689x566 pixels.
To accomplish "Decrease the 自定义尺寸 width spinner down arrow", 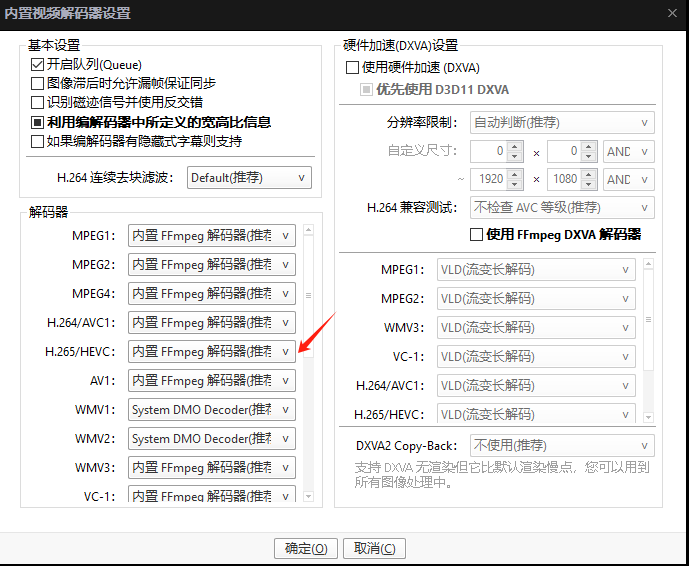I will point(515,157).
